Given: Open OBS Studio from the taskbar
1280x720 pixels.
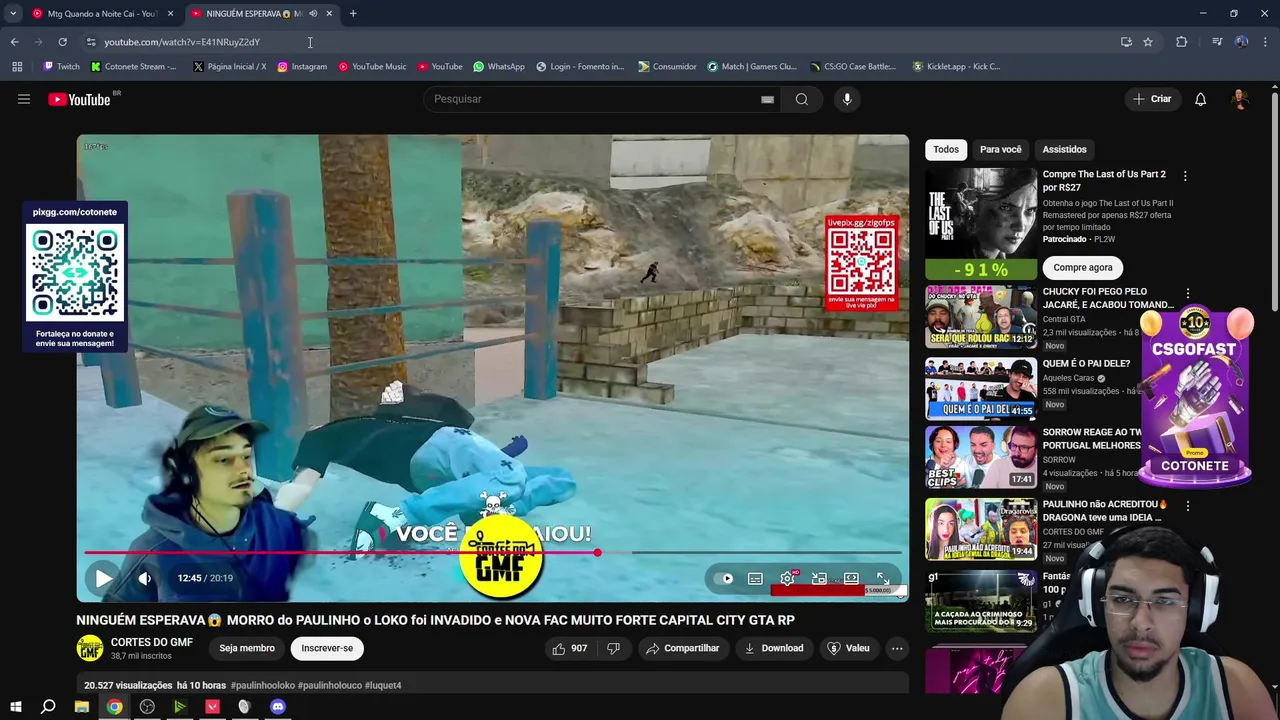Looking at the screenshot, I should 147,707.
